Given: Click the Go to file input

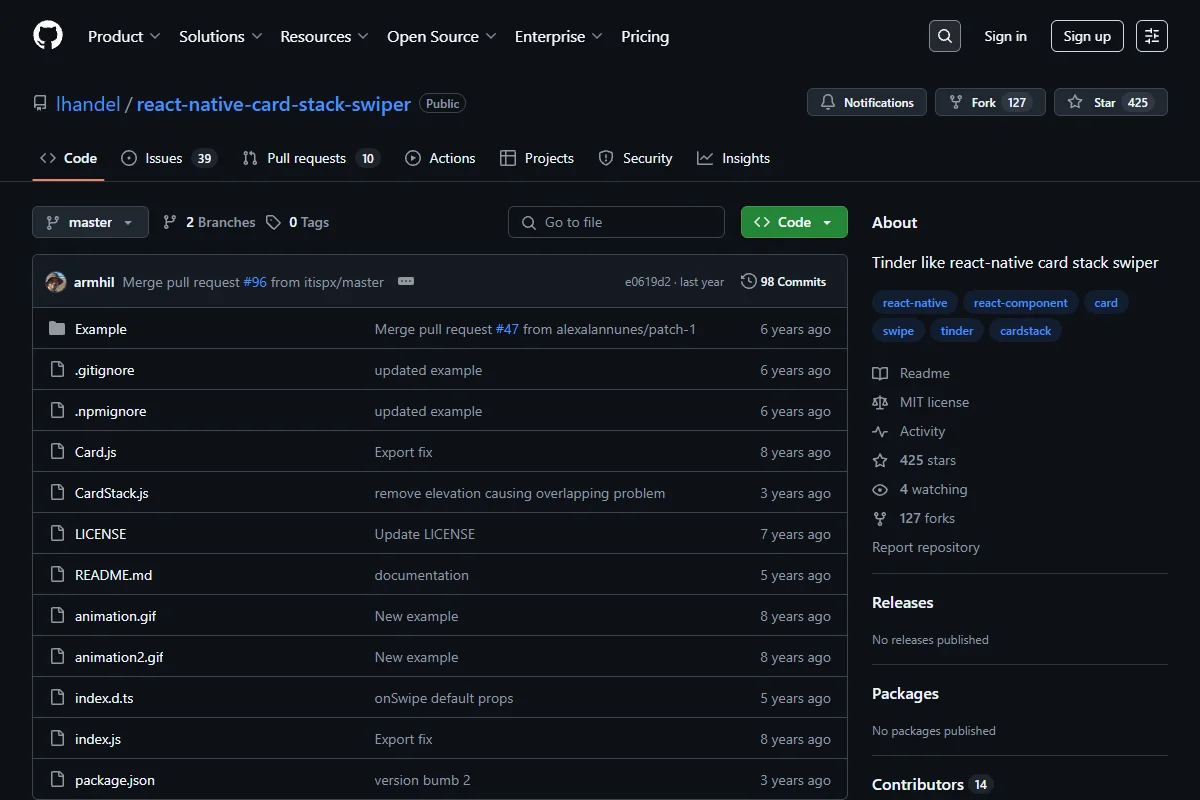Looking at the screenshot, I should (616, 222).
